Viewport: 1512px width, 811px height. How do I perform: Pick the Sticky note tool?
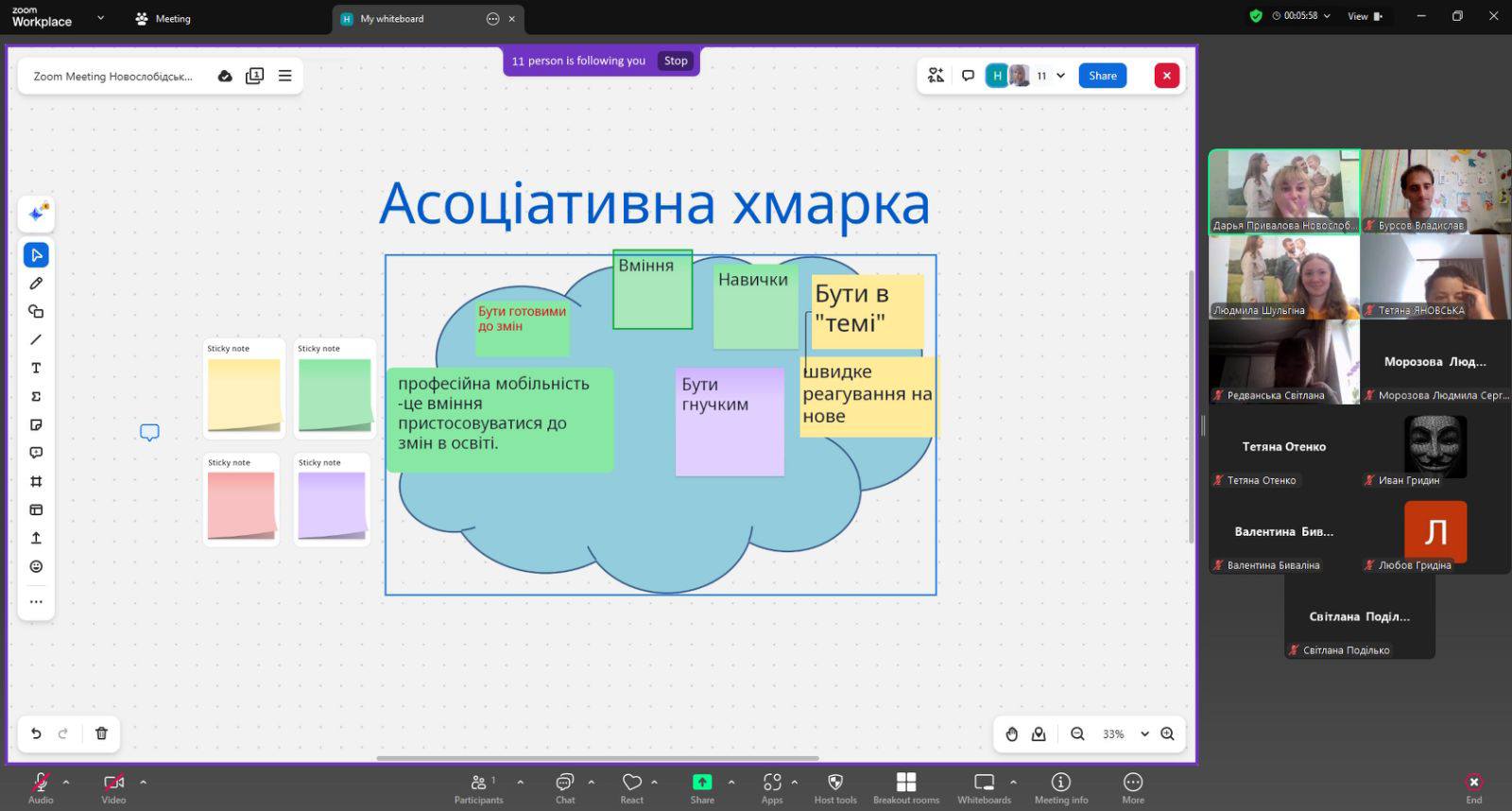pos(36,424)
